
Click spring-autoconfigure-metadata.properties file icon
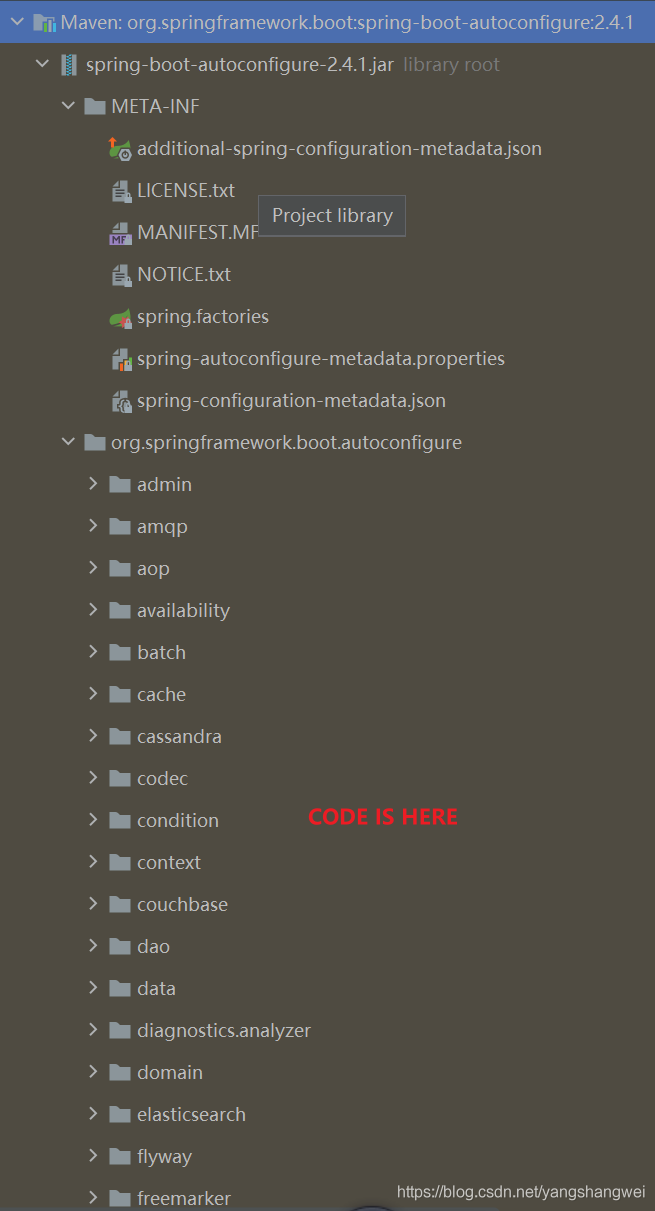click(x=120, y=359)
